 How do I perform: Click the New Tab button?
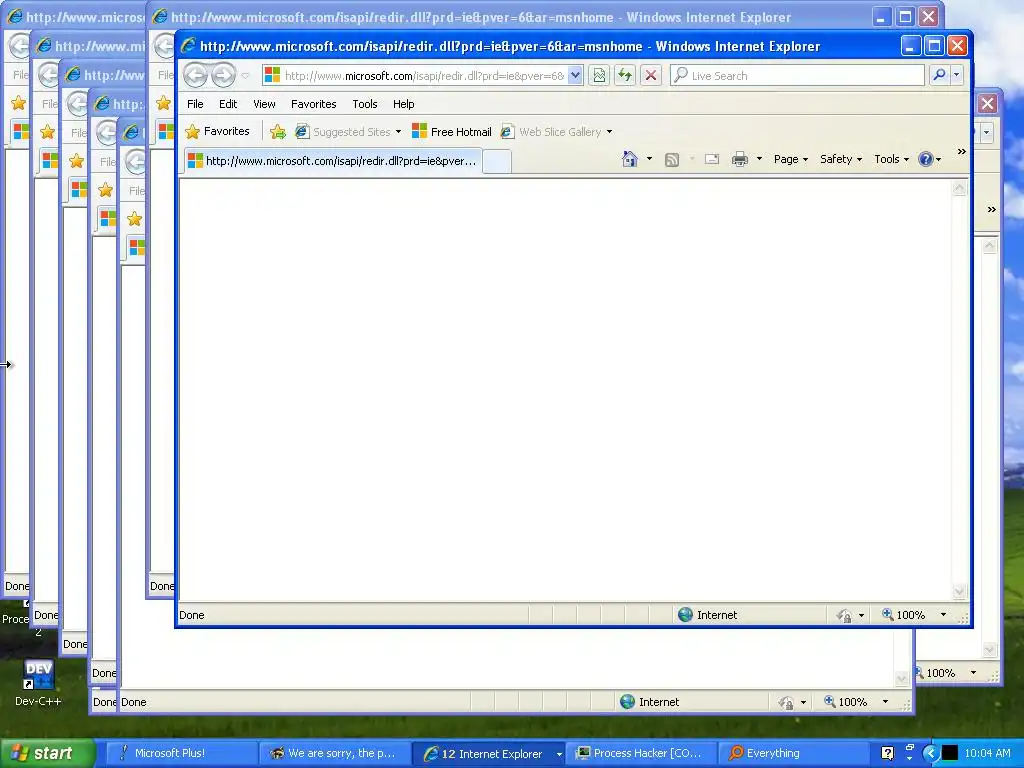tap(497, 161)
